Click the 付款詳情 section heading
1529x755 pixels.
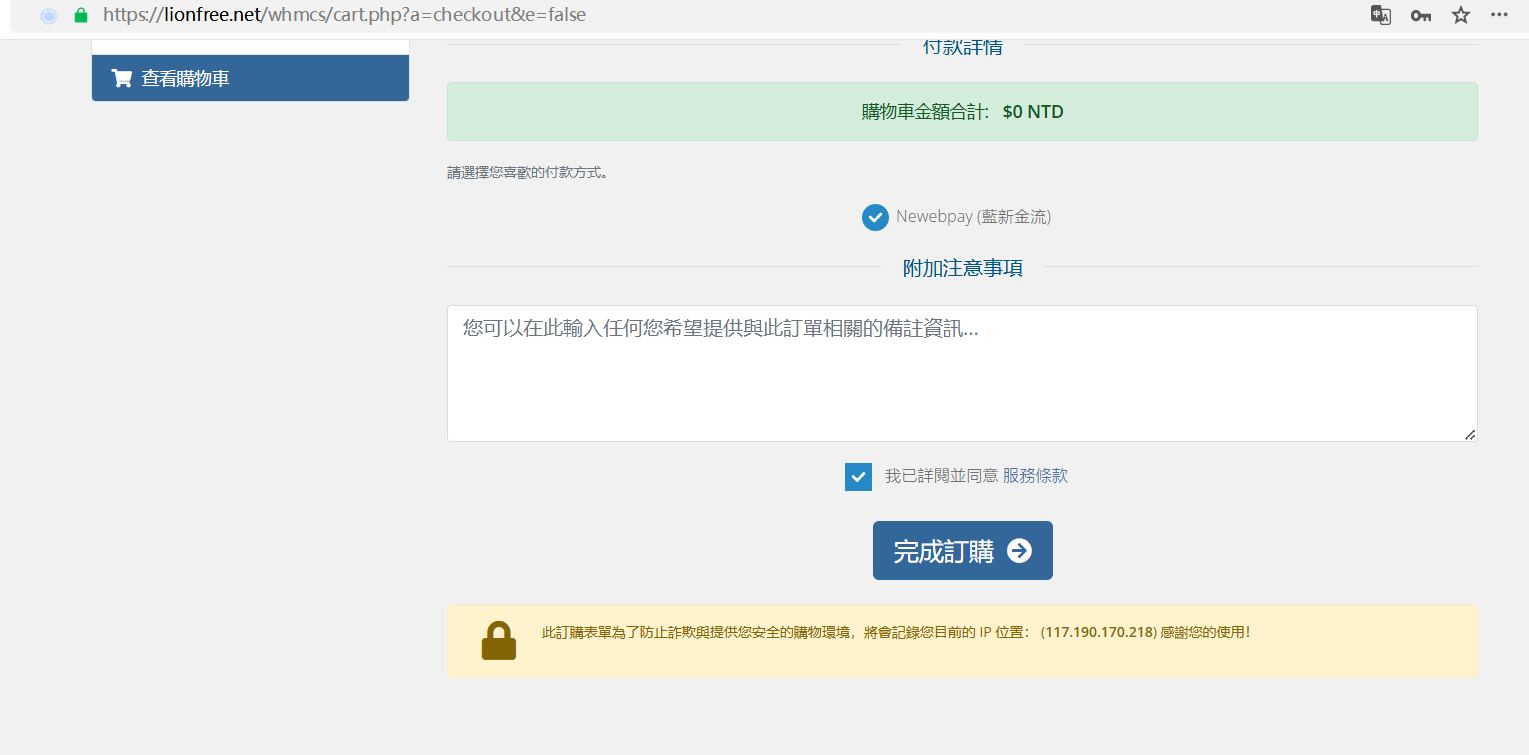(962, 47)
